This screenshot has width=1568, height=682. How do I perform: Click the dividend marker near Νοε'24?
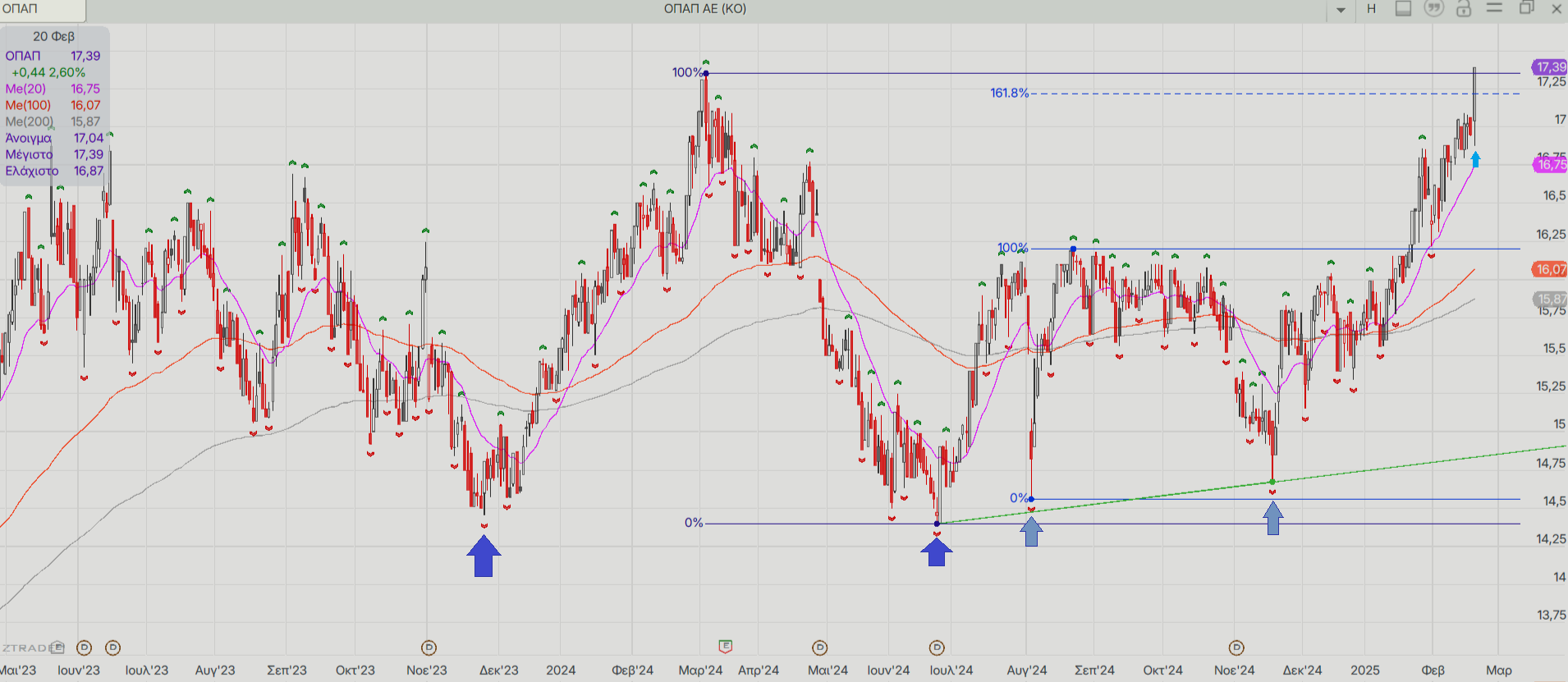1236,648
